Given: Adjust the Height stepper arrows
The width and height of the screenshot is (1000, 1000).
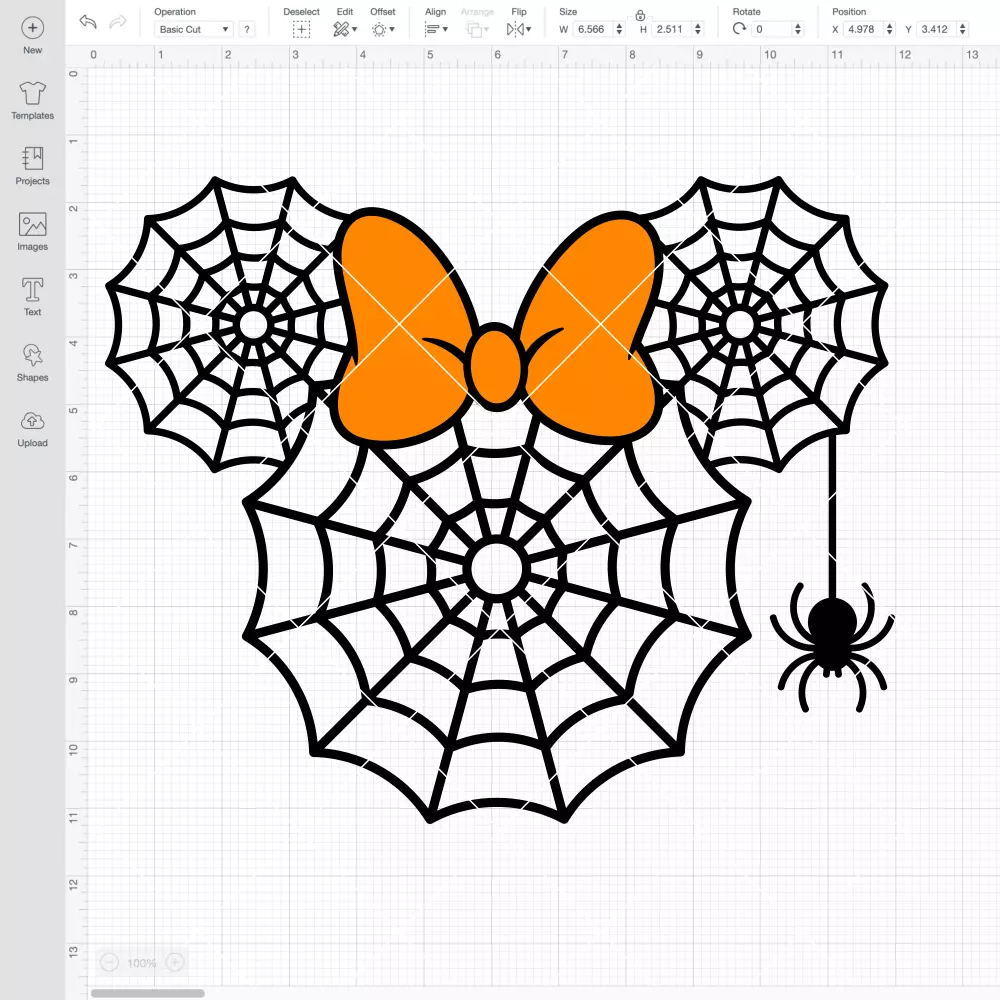Looking at the screenshot, I should tap(698, 29).
